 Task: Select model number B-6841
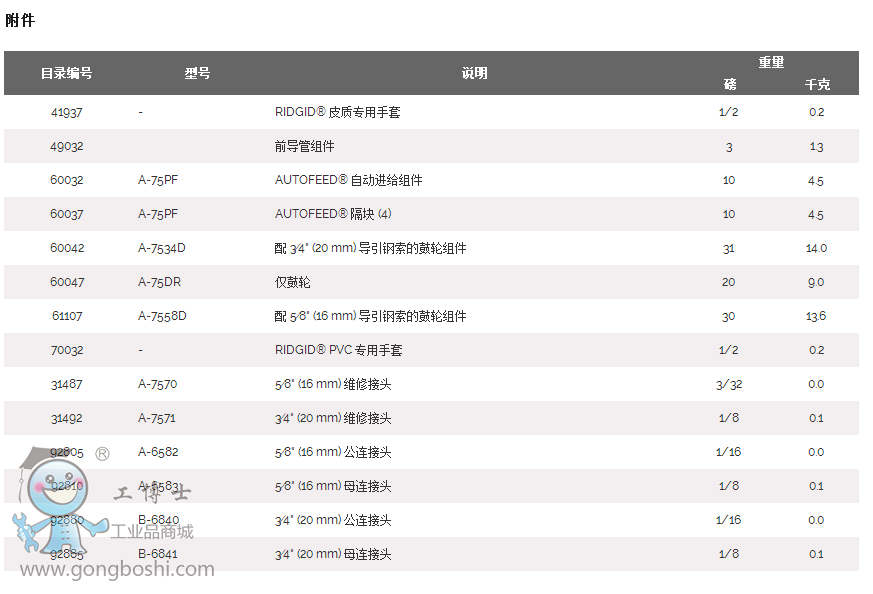pyautogui.click(x=158, y=554)
